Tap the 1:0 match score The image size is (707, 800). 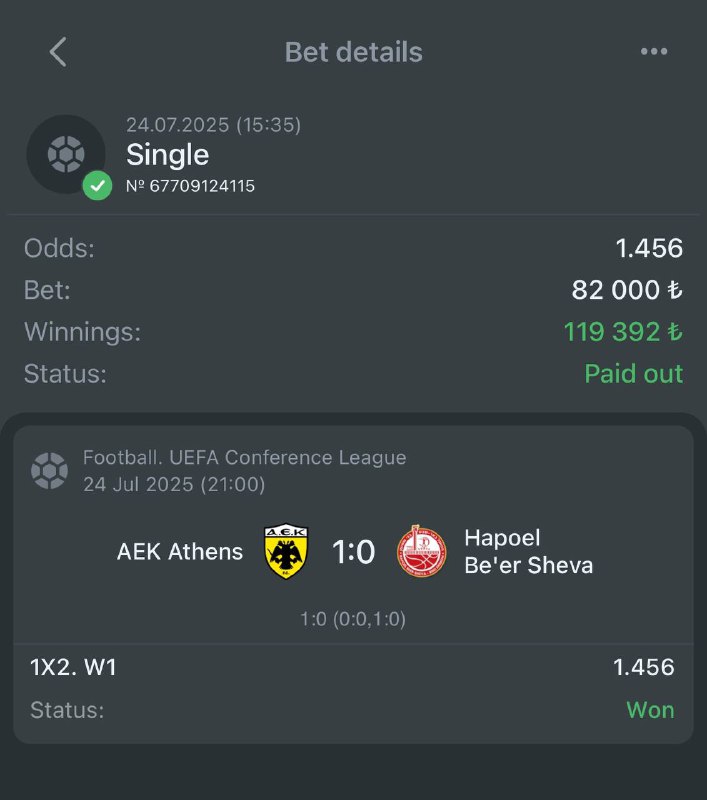(354, 552)
